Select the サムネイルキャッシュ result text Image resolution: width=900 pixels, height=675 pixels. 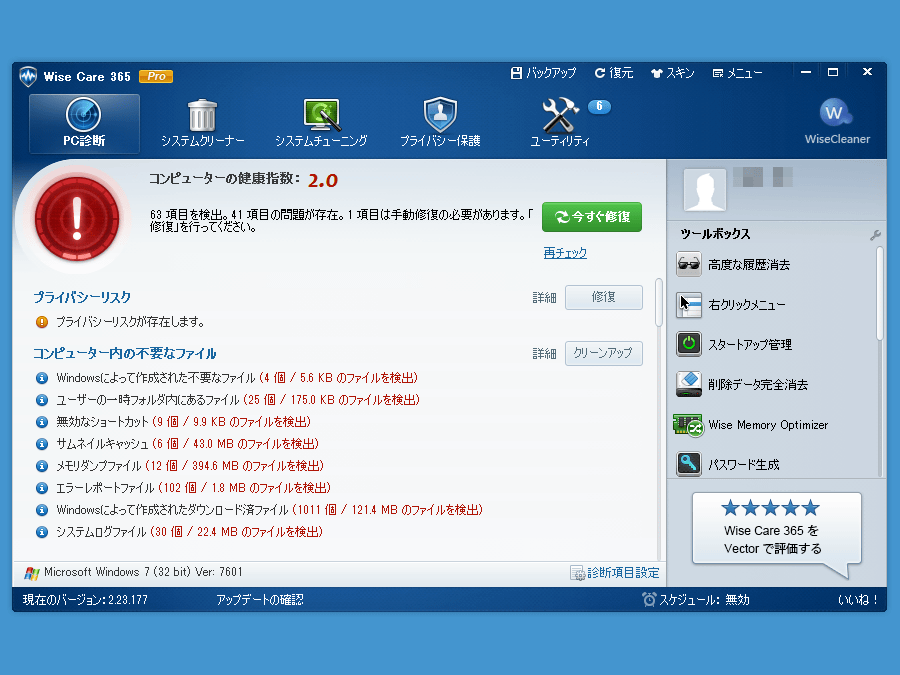pos(187,444)
